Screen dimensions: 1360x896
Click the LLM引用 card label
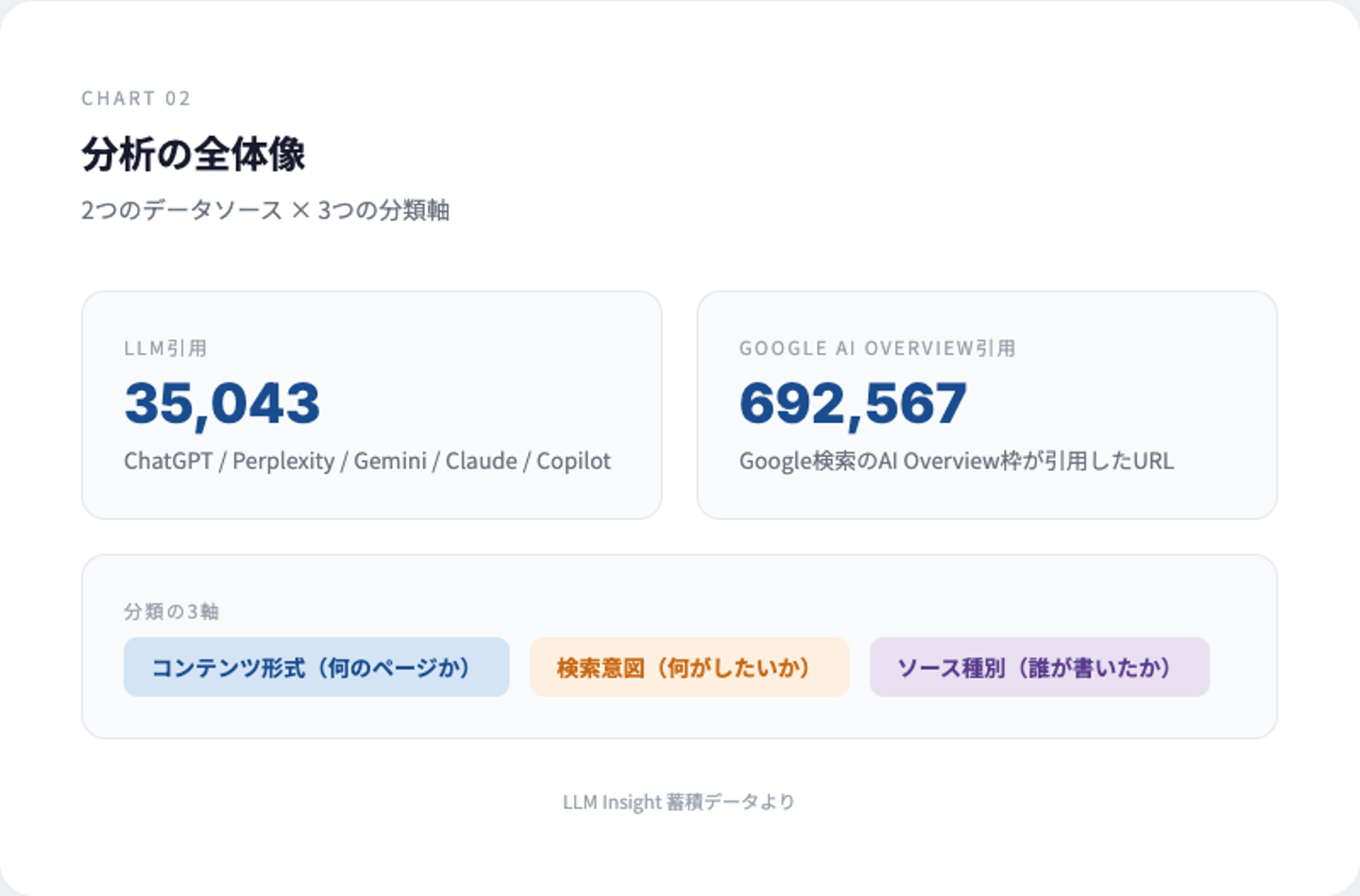tap(165, 348)
